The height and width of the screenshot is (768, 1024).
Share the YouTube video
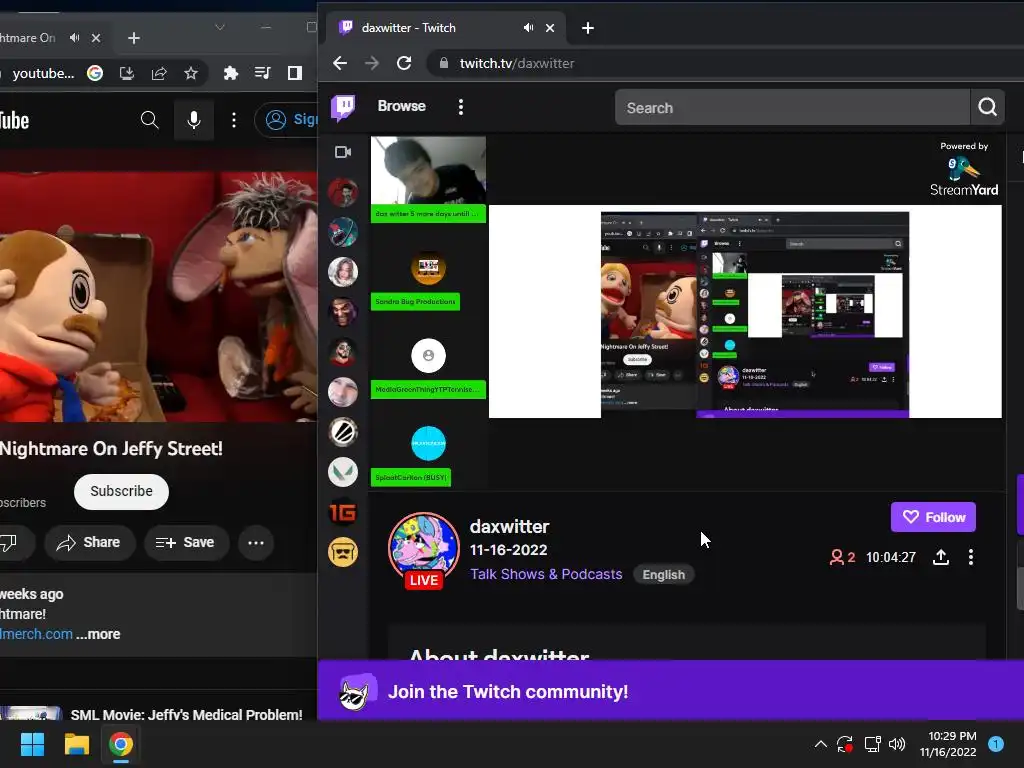coord(89,542)
